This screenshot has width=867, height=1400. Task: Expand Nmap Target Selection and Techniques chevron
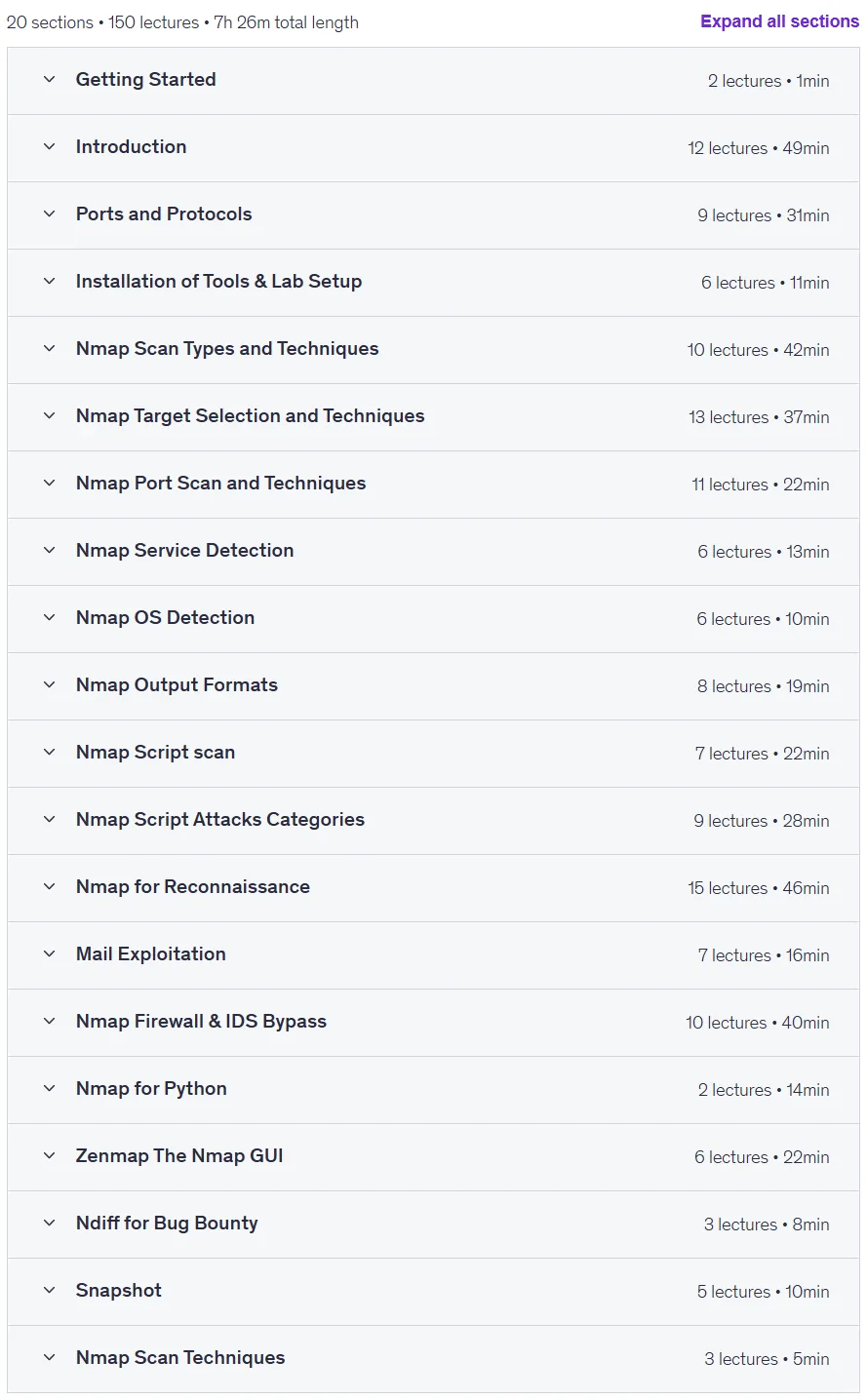[x=50, y=416]
